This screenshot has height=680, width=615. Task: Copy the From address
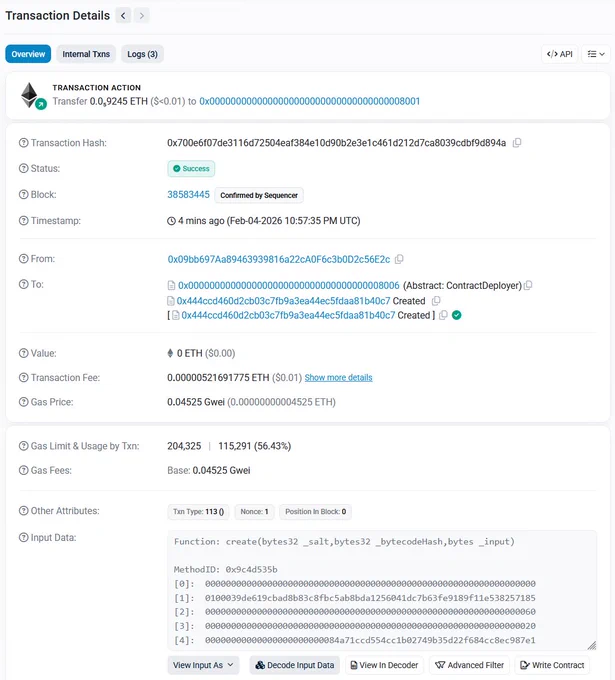coord(399,259)
